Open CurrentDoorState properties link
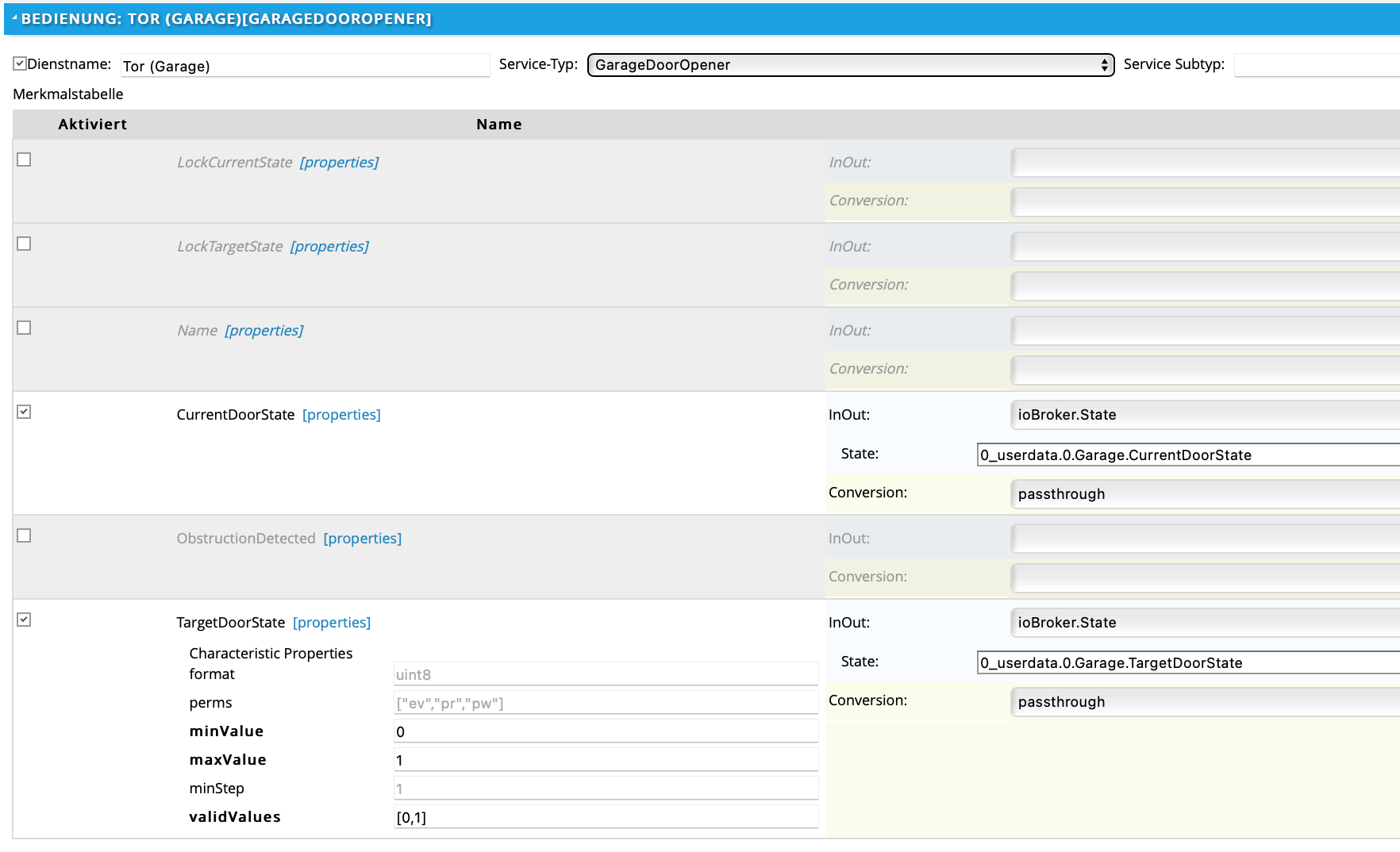 pyautogui.click(x=341, y=415)
